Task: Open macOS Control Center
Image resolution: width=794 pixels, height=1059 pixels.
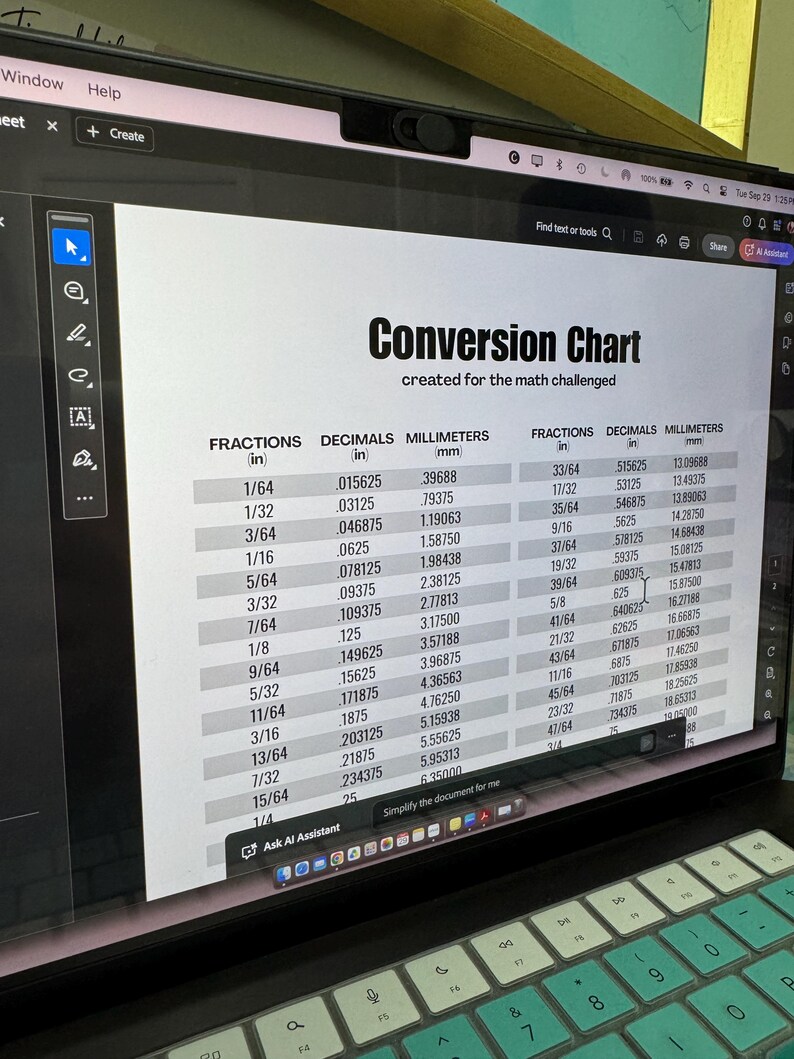Action: pos(723,191)
